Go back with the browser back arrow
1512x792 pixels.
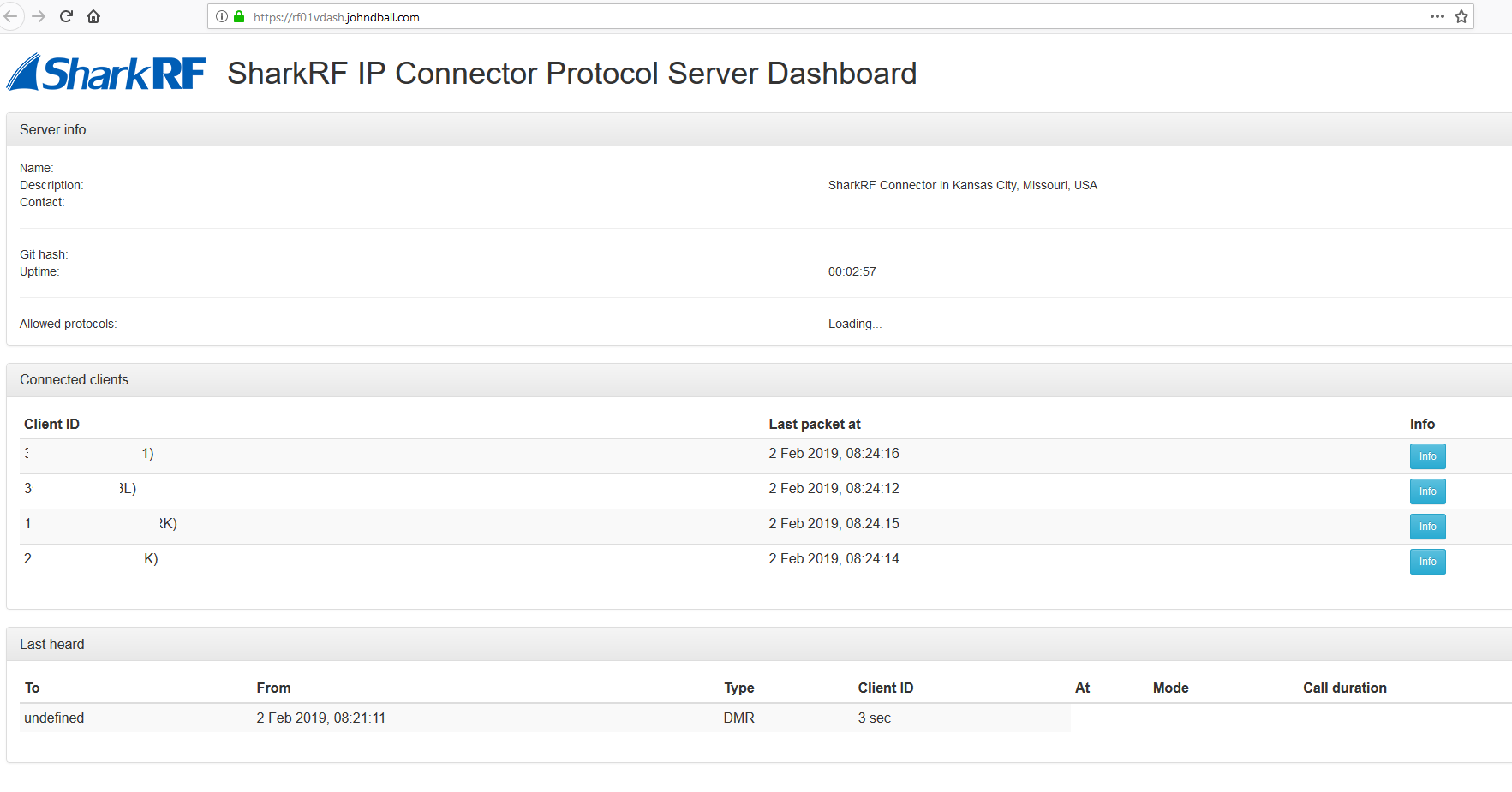[x=10, y=16]
